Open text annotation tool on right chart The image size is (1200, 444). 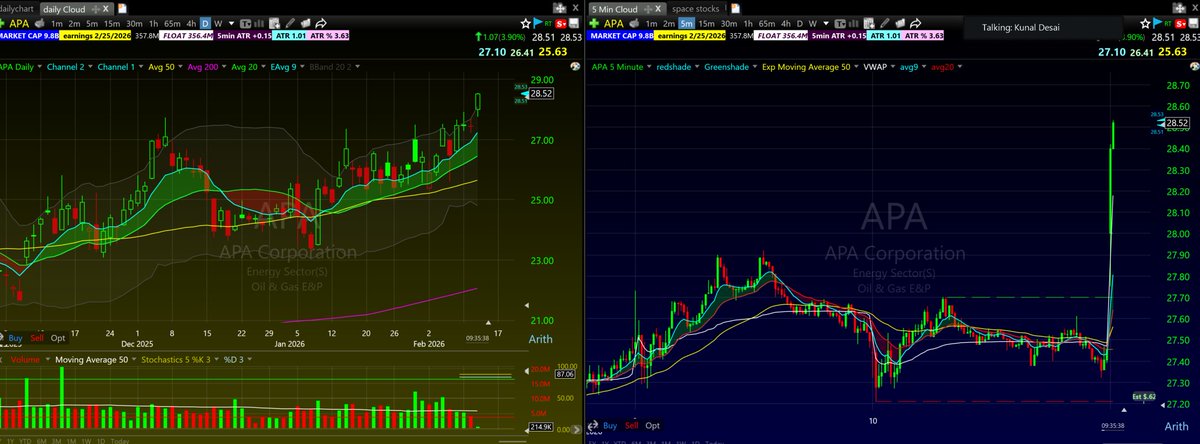point(839,24)
